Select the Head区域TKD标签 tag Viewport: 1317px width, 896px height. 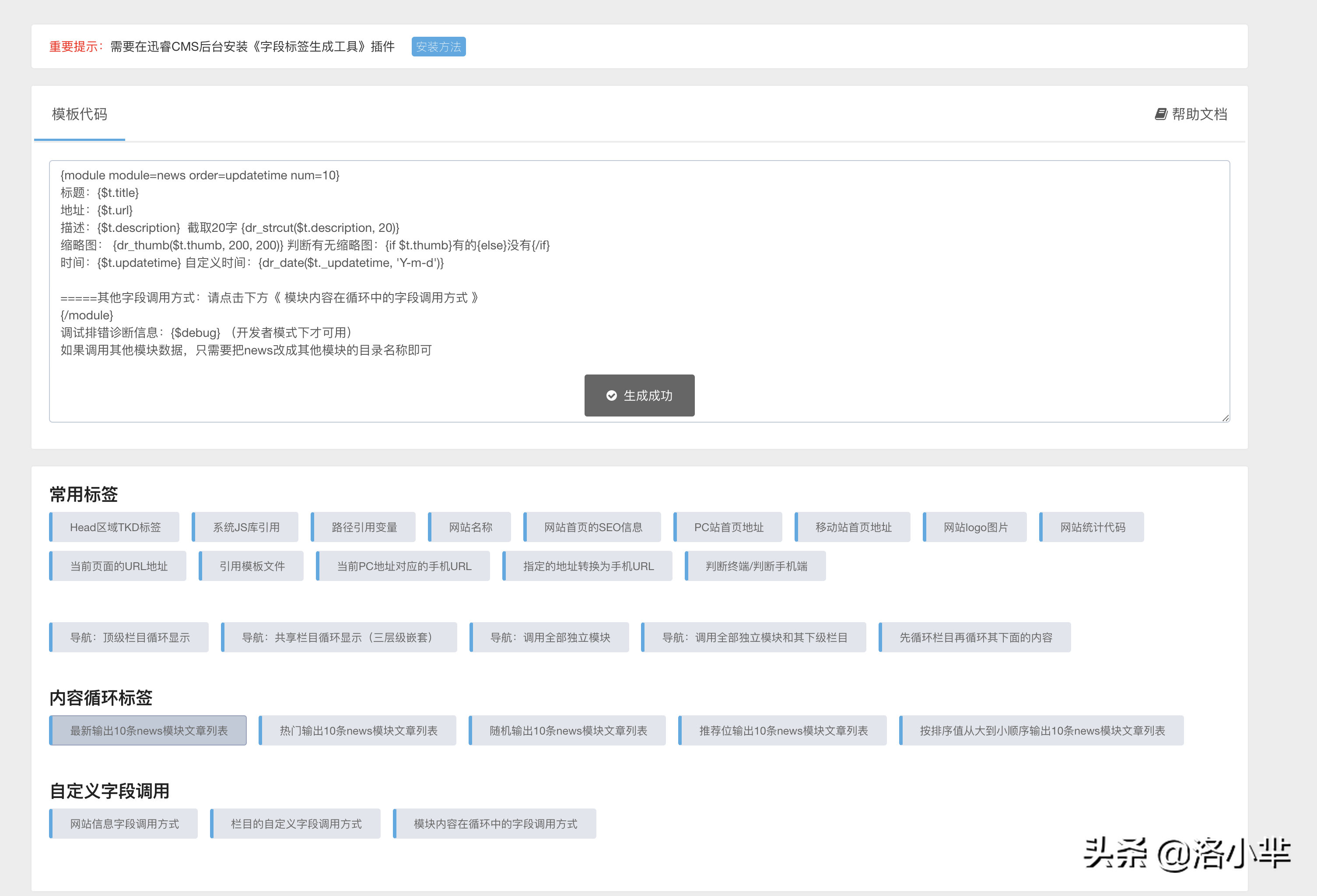point(115,527)
